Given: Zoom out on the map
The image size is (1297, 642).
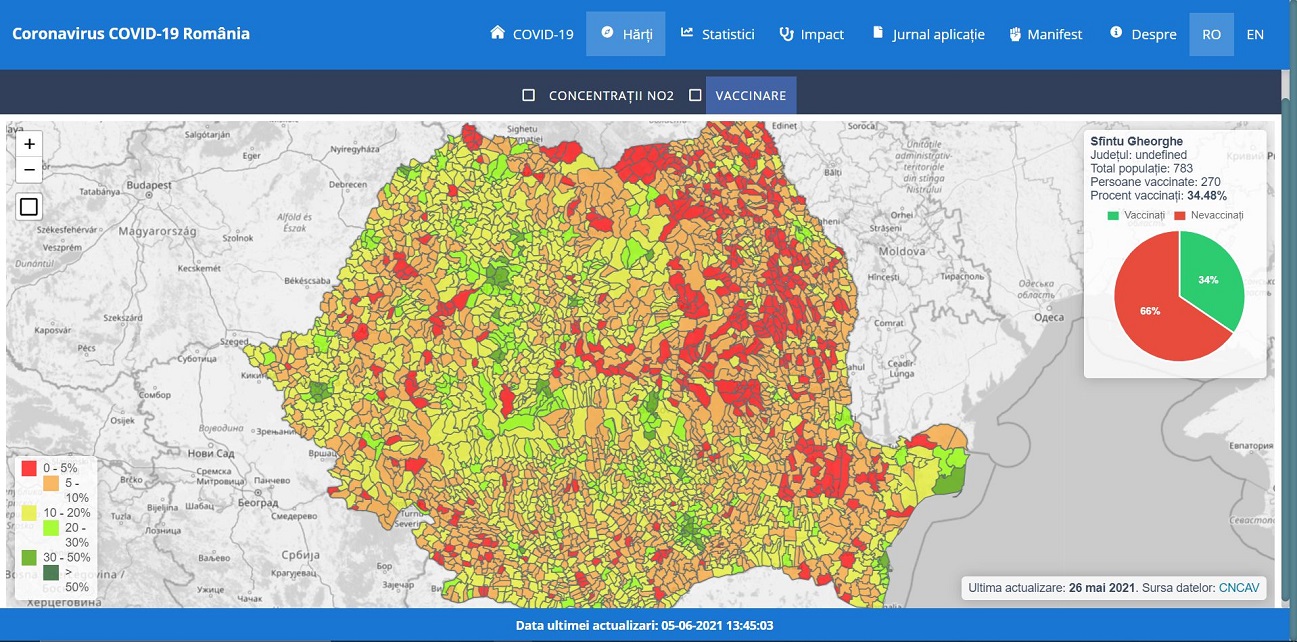Looking at the screenshot, I should coord(29,169).
